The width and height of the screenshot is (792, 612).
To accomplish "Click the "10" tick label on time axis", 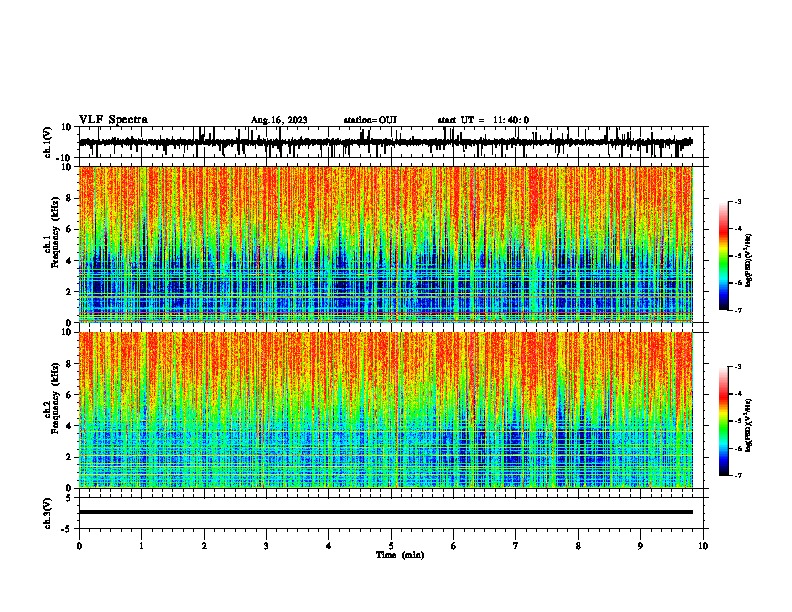I will tap(703, 546).
